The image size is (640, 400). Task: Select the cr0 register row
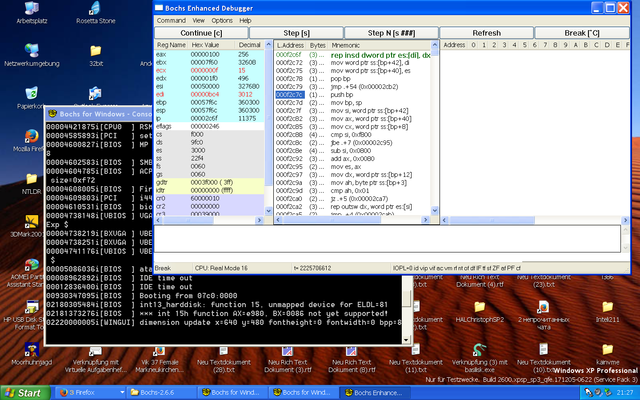pos(209,198)
